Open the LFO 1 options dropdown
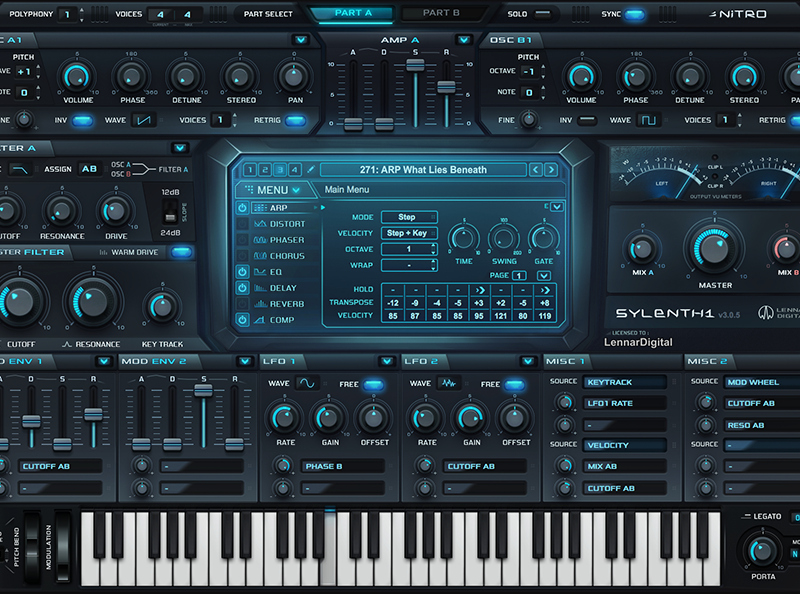Screen dimensions: 800x594 click(x=387, y=361)
